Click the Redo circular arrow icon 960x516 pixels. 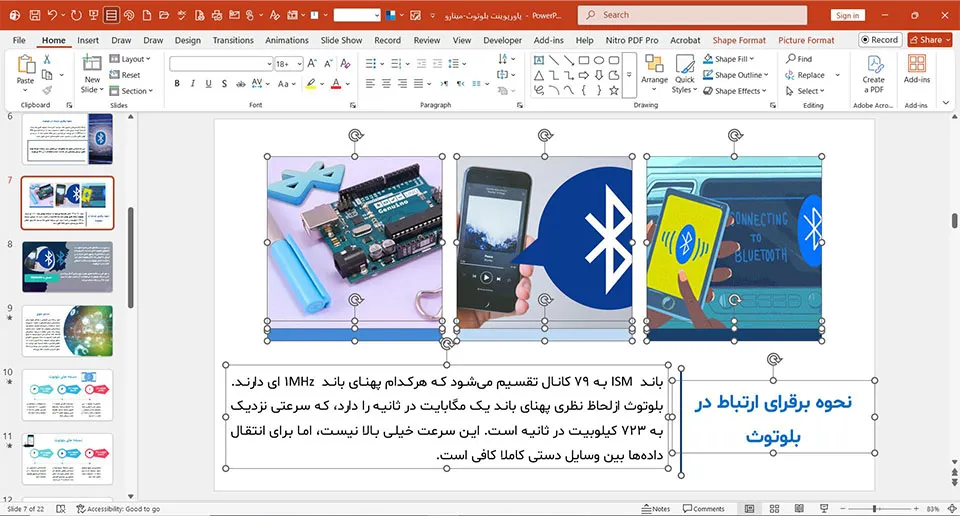[x=76, y=15]
